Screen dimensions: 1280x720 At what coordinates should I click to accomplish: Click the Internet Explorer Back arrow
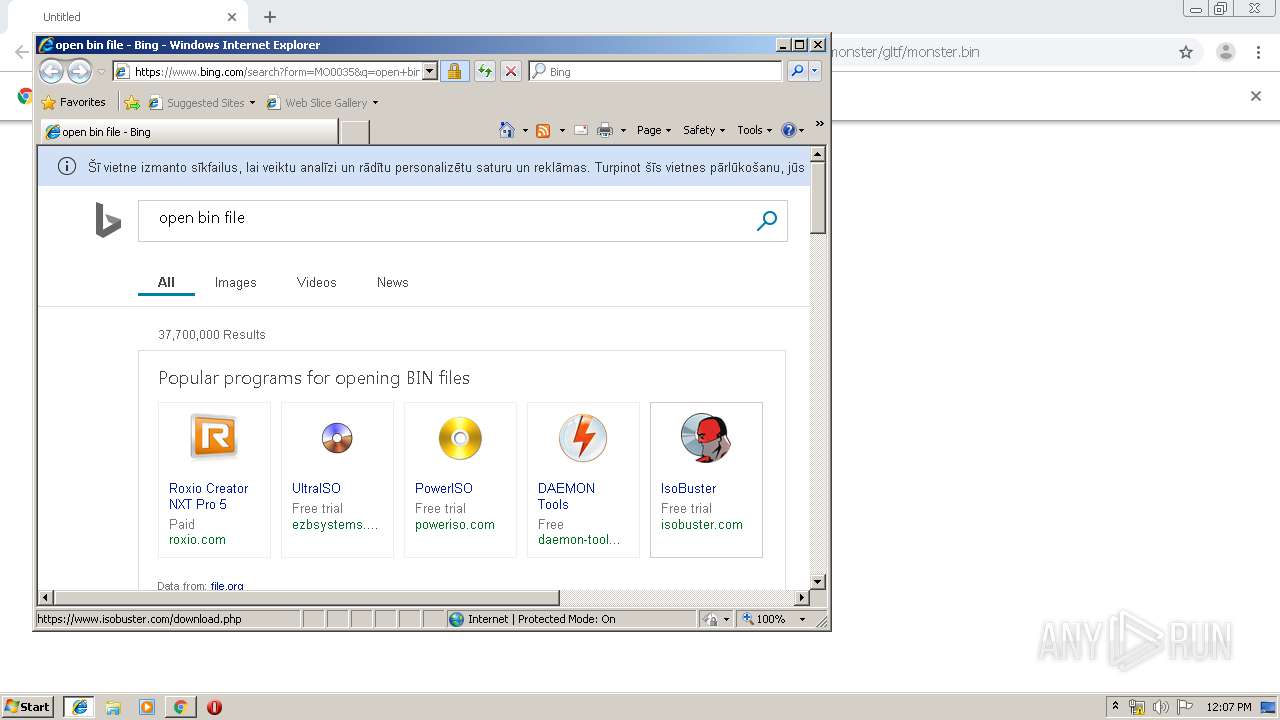(x=51, y=71)
